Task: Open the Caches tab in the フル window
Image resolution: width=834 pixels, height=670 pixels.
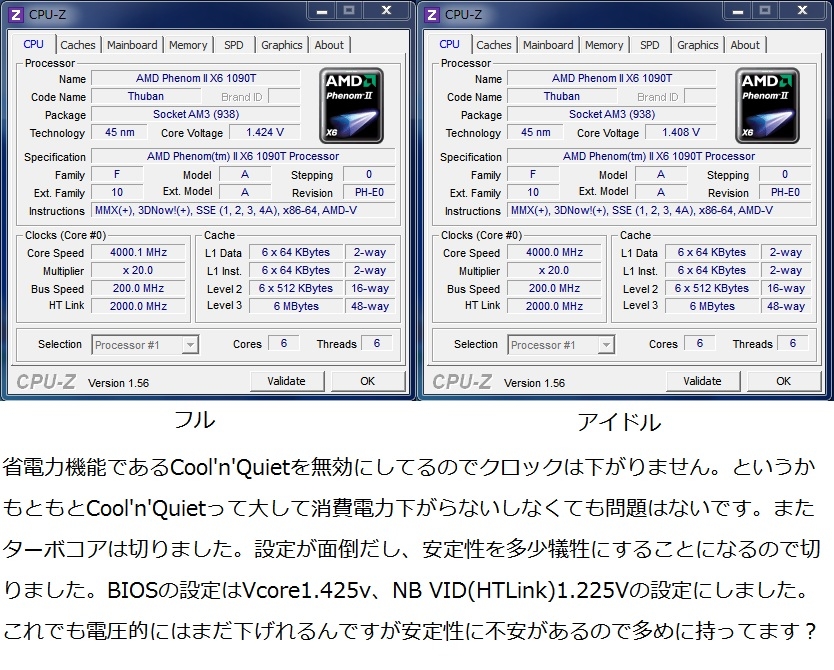Action: (78, 45)
